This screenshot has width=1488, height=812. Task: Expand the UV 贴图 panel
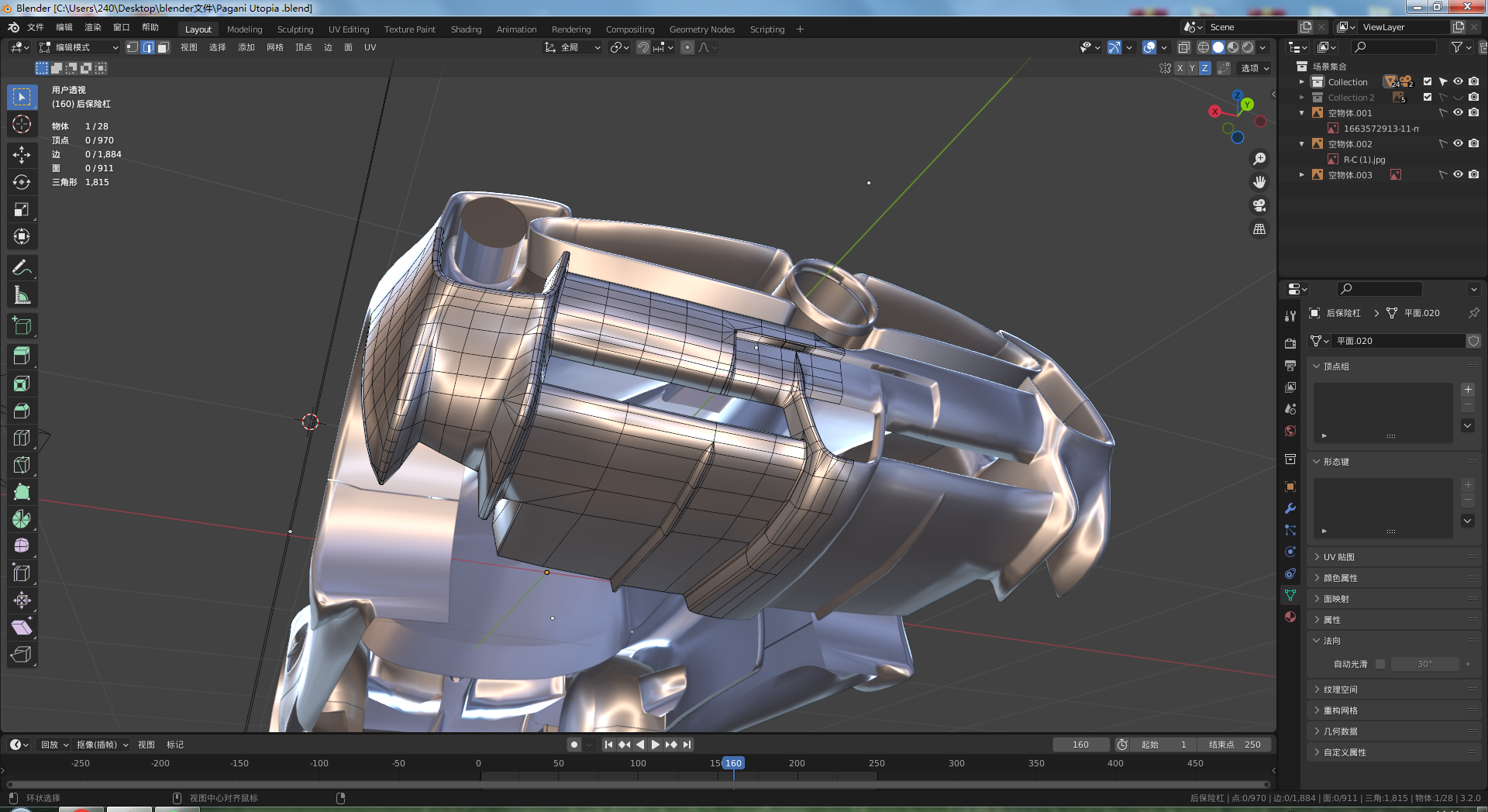tap(1393, 557)
